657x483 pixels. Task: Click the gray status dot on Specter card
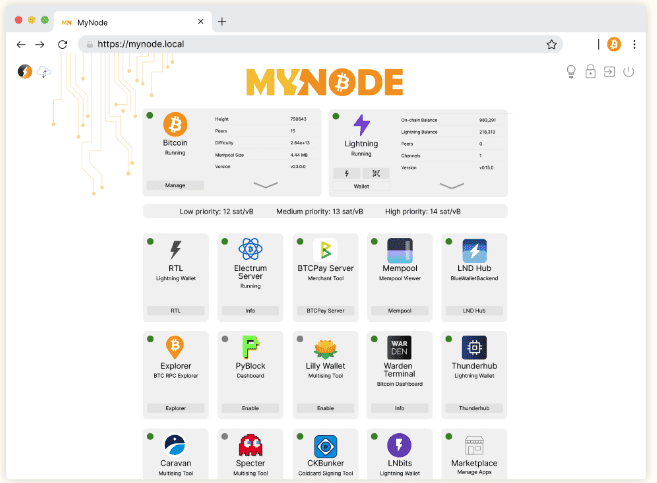pos(225,437)
